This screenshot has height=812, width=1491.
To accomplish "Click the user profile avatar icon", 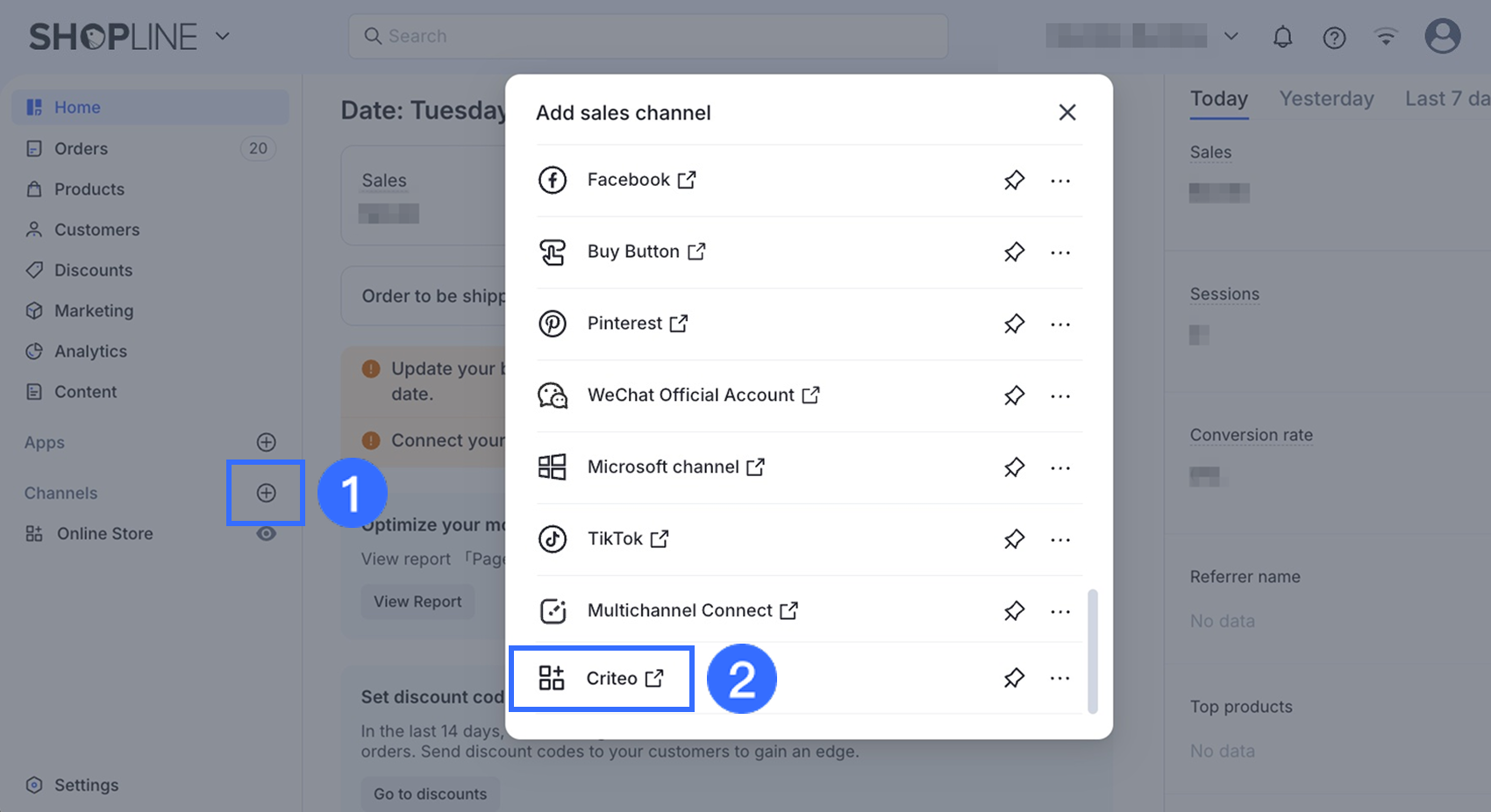I will [x=1442, y=37].
